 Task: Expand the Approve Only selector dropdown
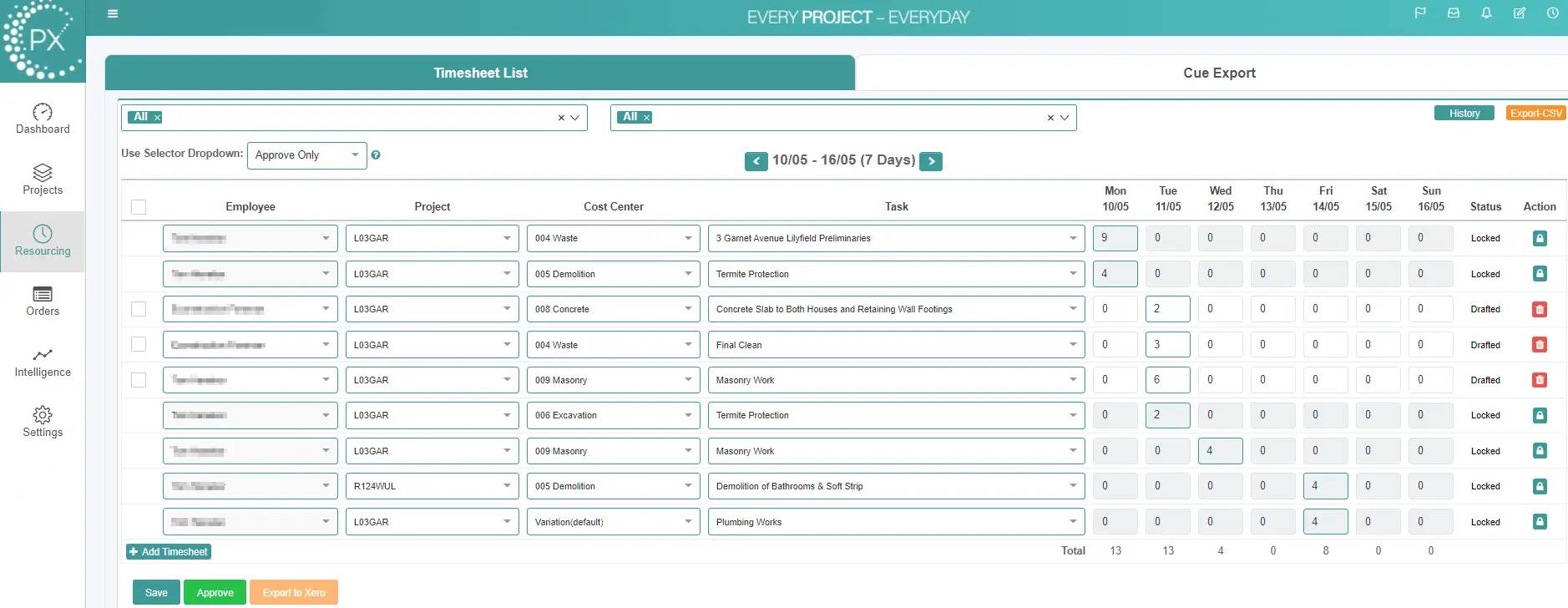point(306,155)
